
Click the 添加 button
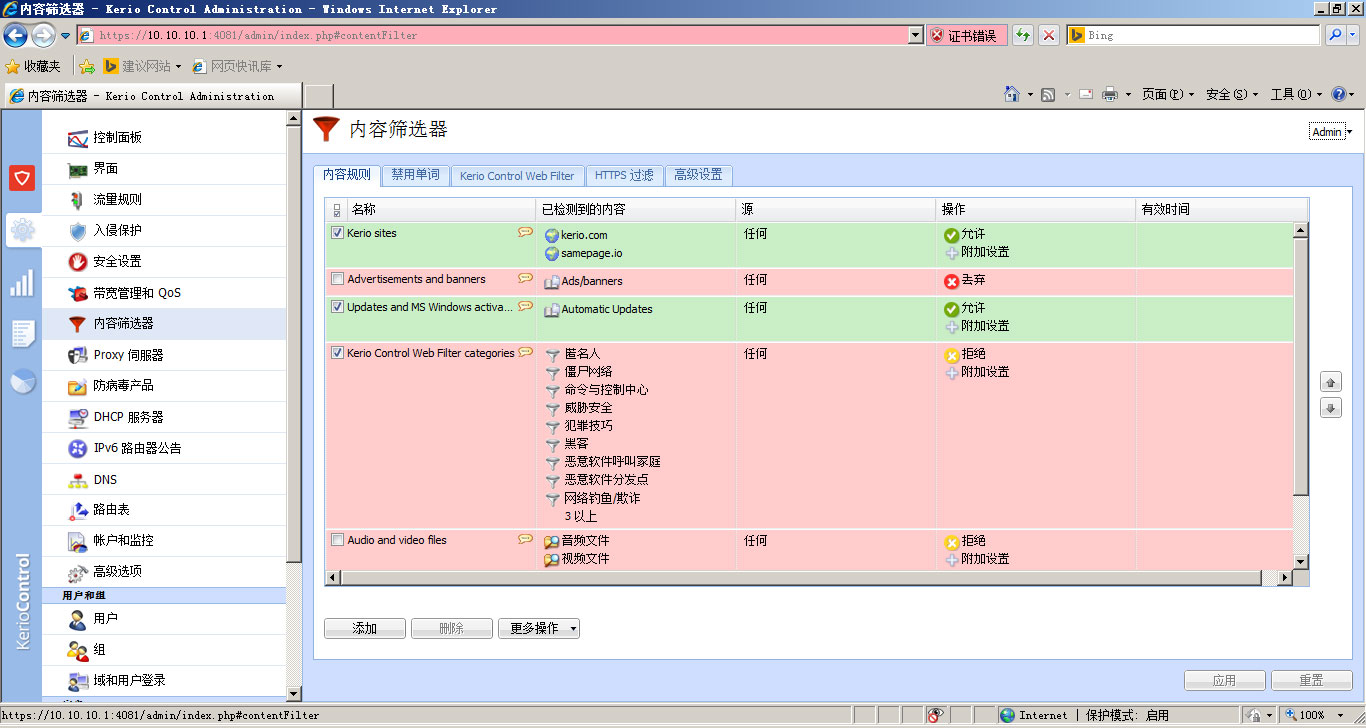pyautogui.click(x=365, y=628)
